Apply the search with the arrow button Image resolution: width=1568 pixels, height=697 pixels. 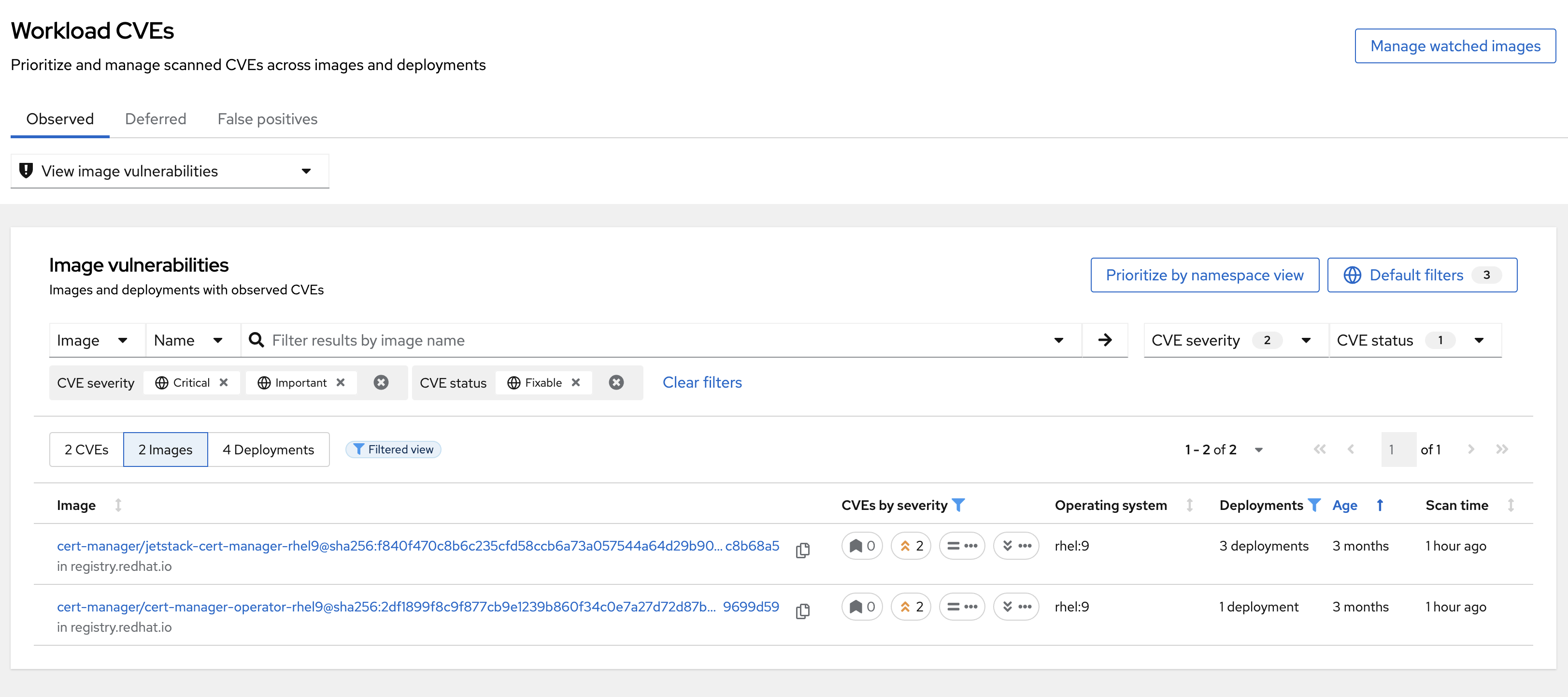point(1105,340)
